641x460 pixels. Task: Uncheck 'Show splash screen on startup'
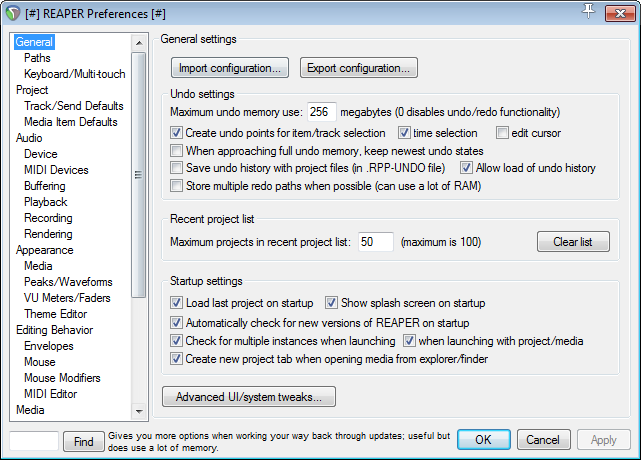tap(332, 303)
